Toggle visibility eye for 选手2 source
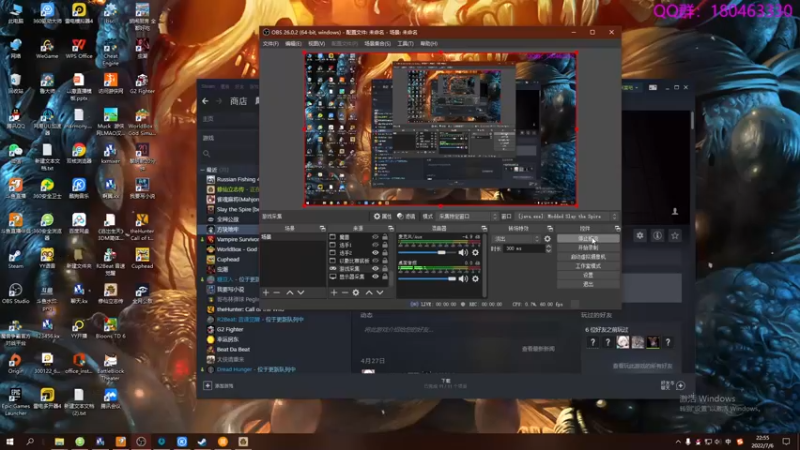Image resolution: width=800 pixels, height=450 pixels. coord(376,253)
